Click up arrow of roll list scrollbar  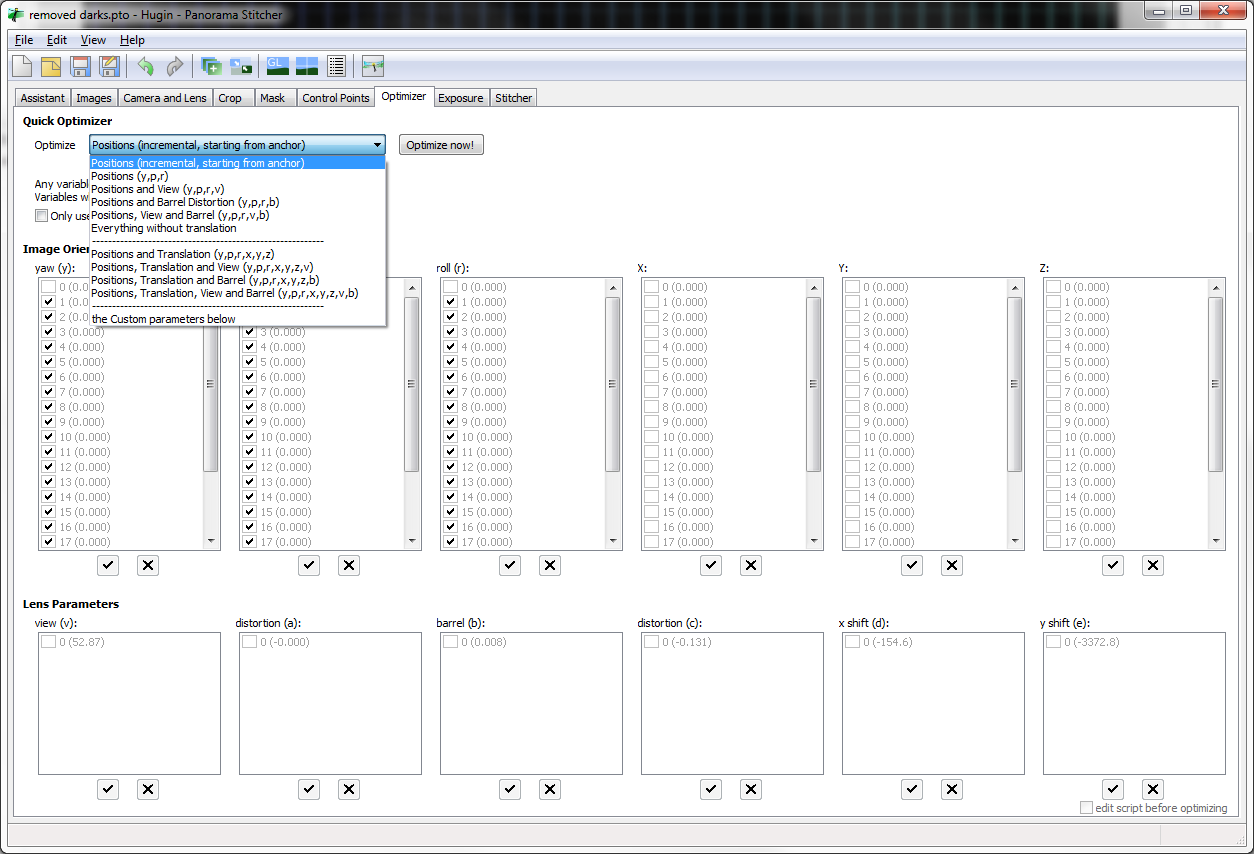[612, 287]
